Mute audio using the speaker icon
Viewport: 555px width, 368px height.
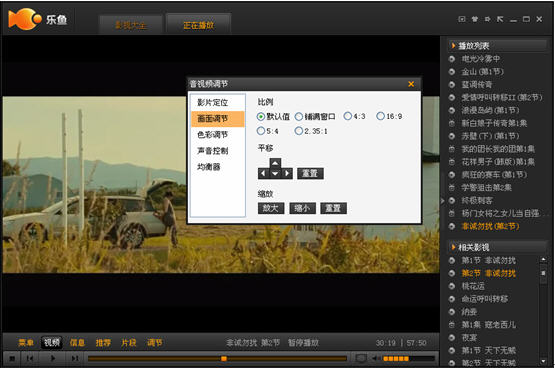click(375, 358)
